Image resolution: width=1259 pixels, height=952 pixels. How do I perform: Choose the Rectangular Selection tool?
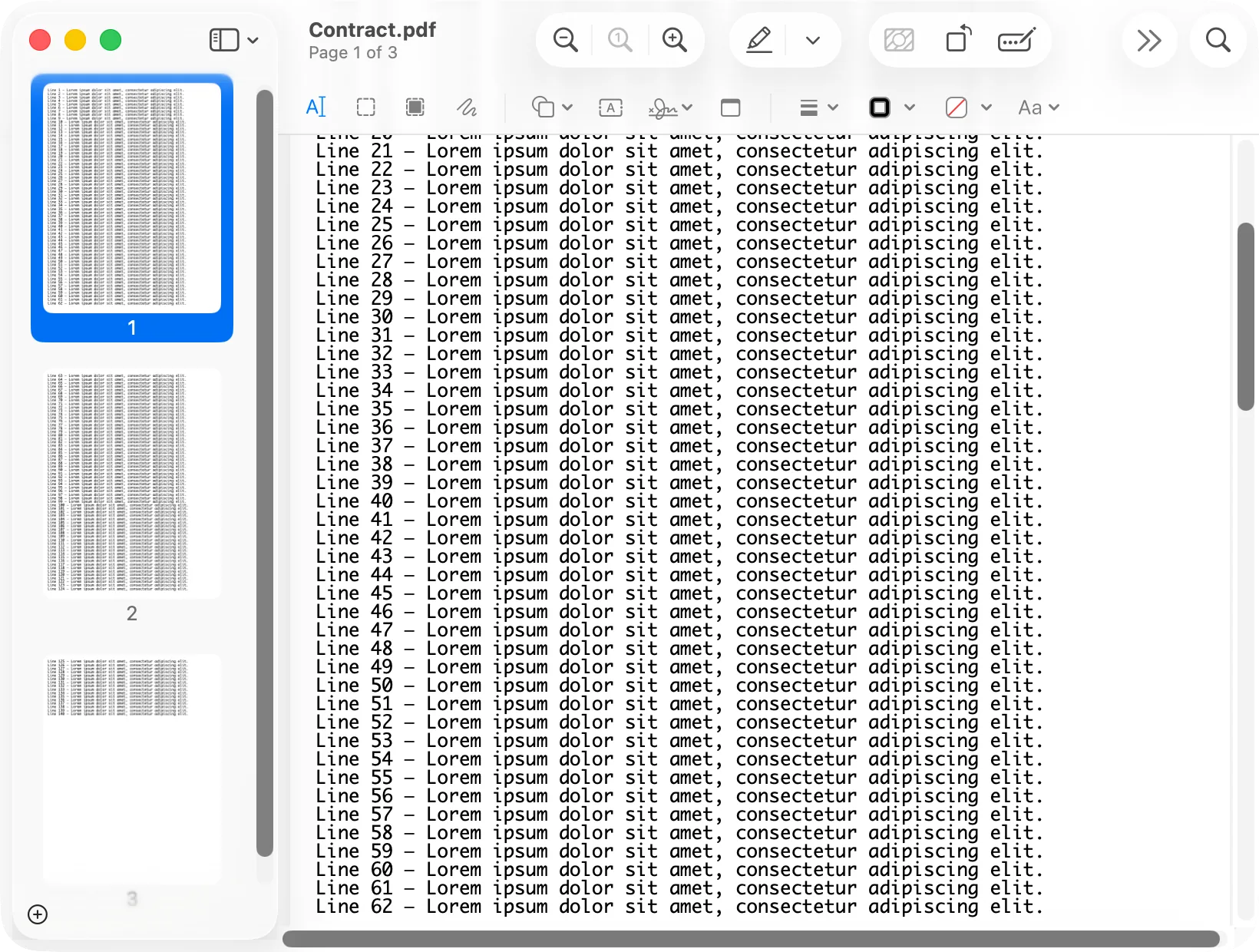click(366, 107)
